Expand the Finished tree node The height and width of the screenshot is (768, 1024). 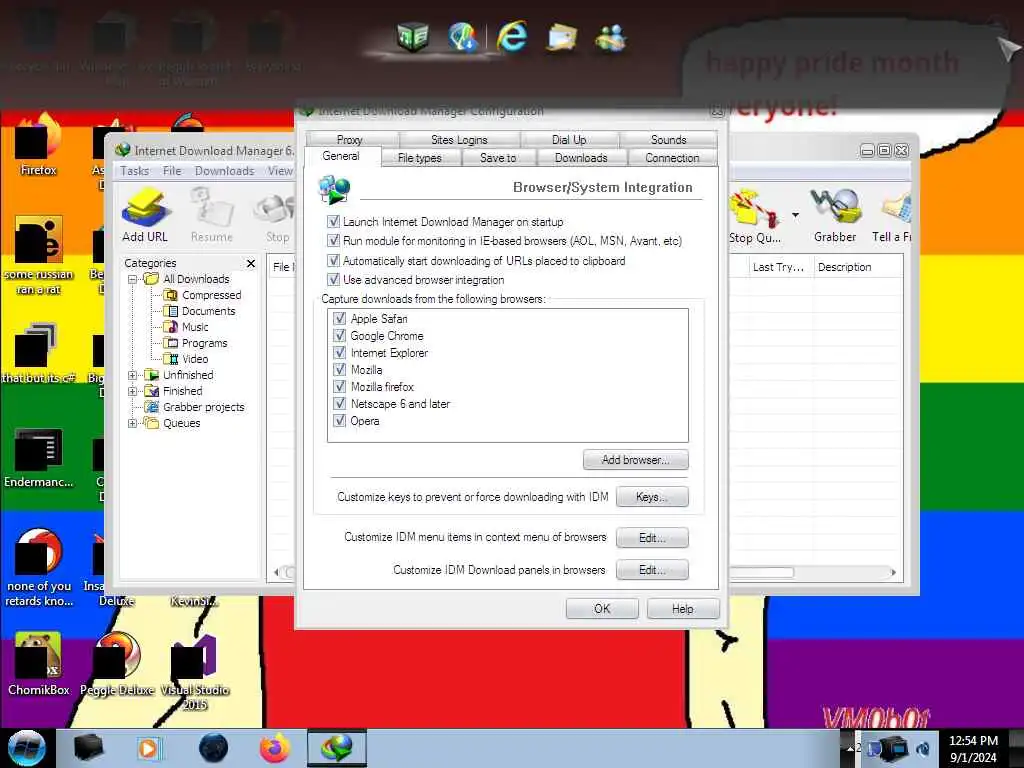click(133, 391)
